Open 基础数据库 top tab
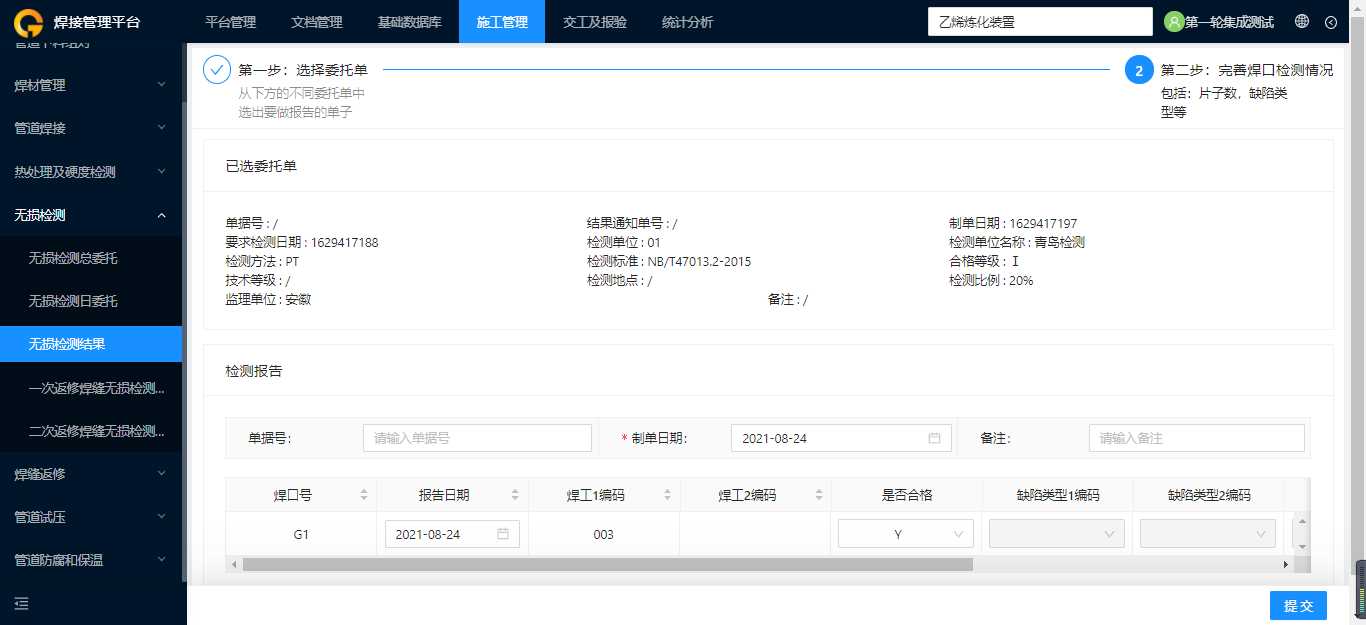 409,22
